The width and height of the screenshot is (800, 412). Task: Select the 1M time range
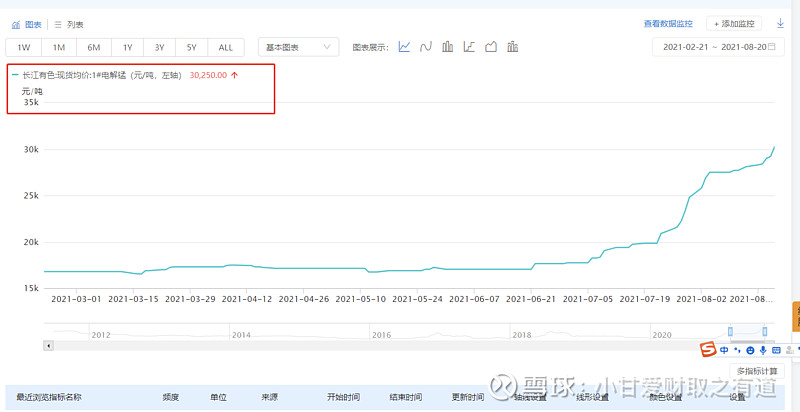(59, 47)
